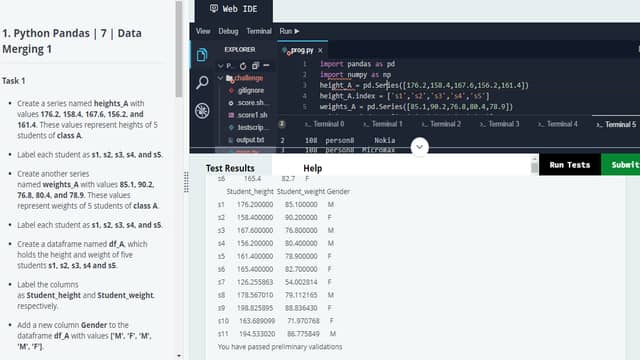Image resolution: width=640 pixels, height=360 pixels.
Task: Click row s1 value 176.200000
Action: (255, 204)
